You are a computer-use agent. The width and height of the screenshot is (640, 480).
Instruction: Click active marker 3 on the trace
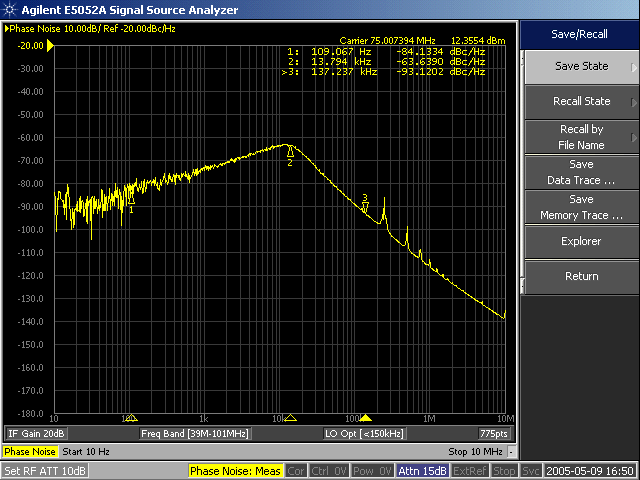365,207
